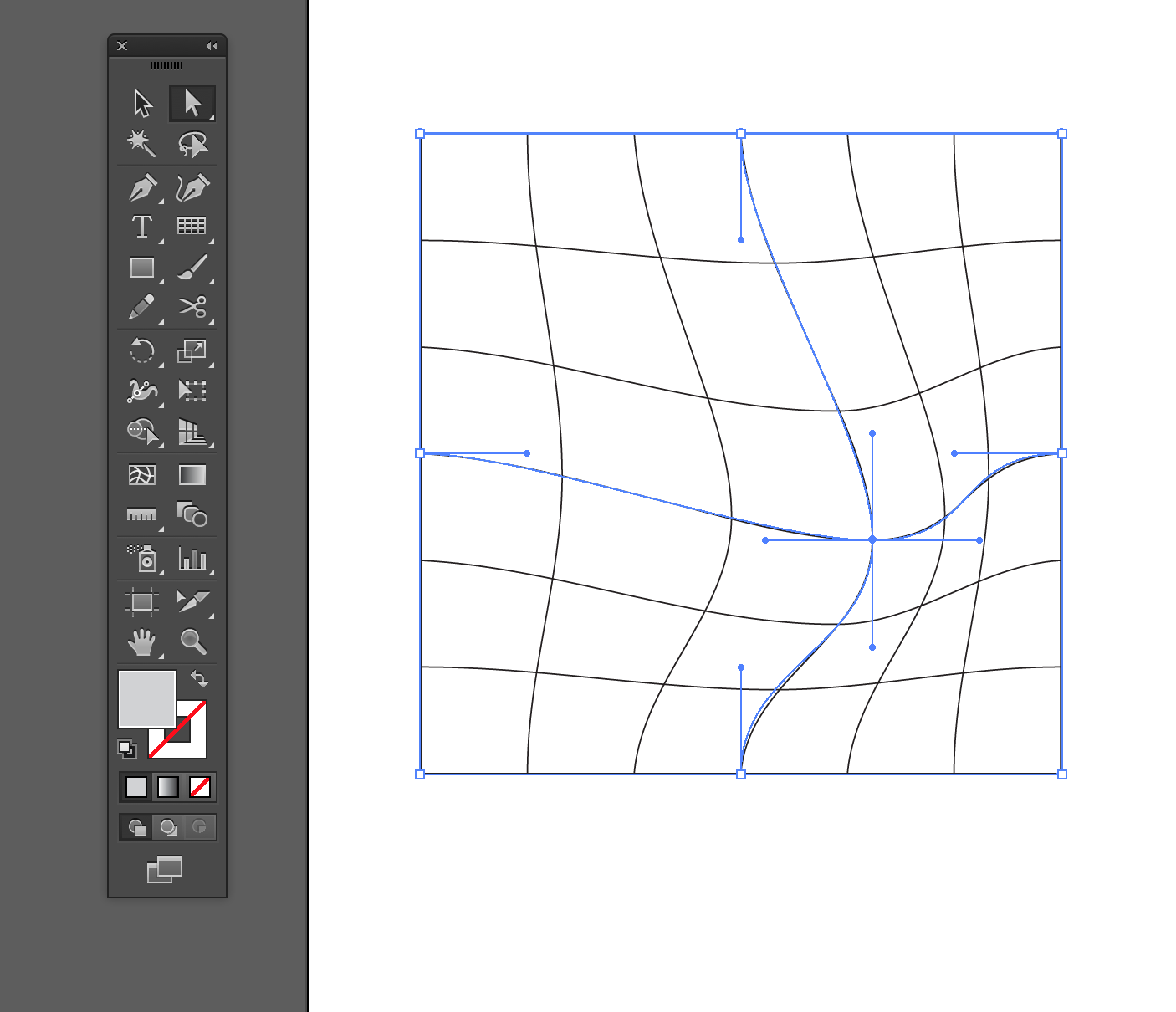Choose the Symbol Sprayer tool
The width and height of the screenshot is (1176, 1012).
142,558
